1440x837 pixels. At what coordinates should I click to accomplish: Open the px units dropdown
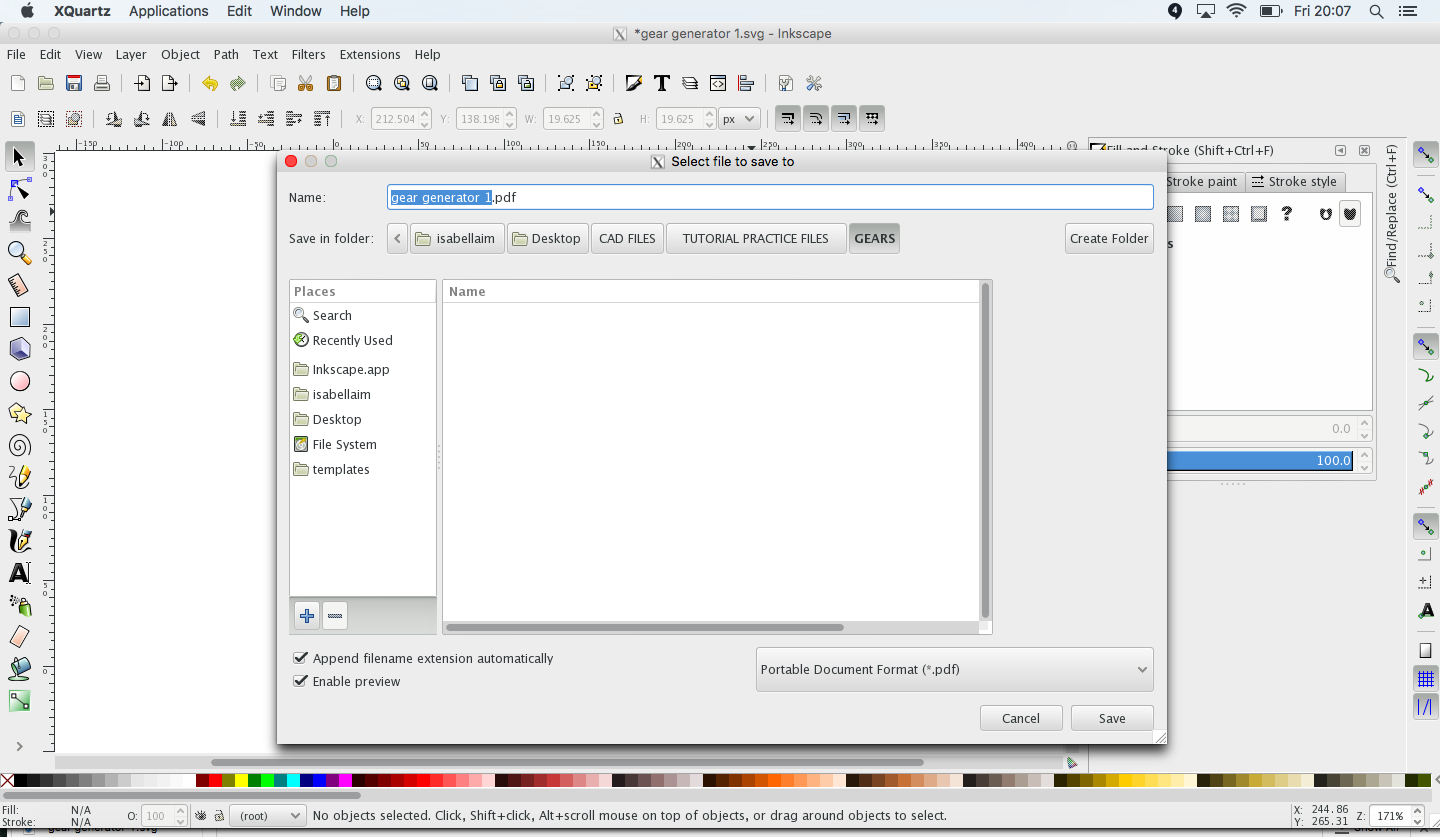740,118
